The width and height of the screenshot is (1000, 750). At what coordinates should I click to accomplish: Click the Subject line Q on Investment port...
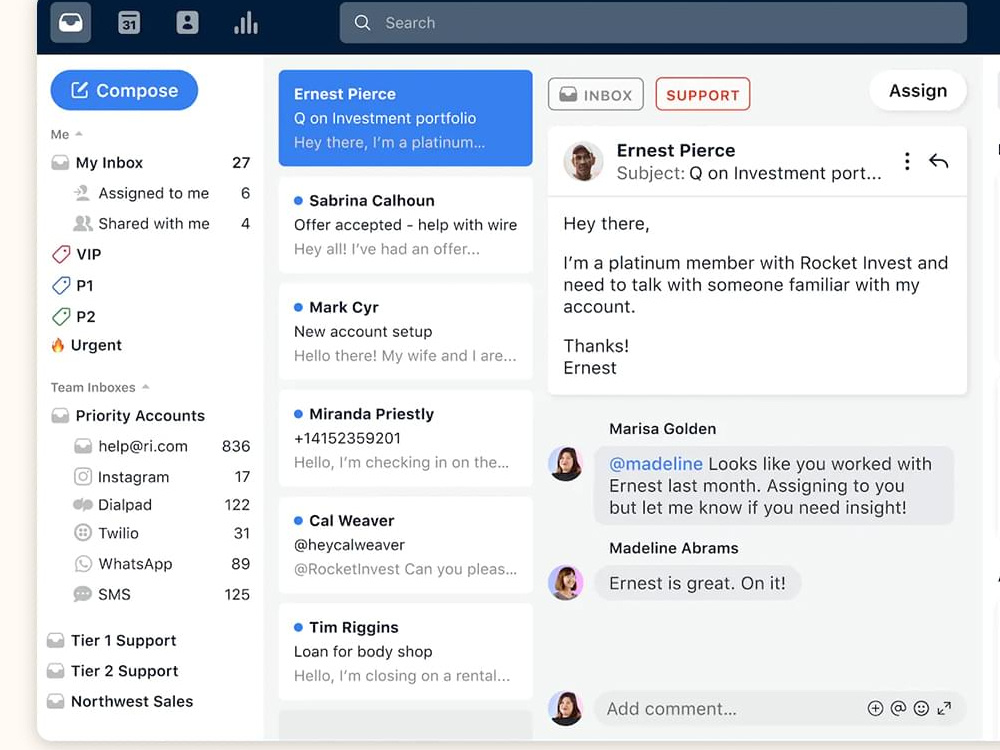point(749,173)
